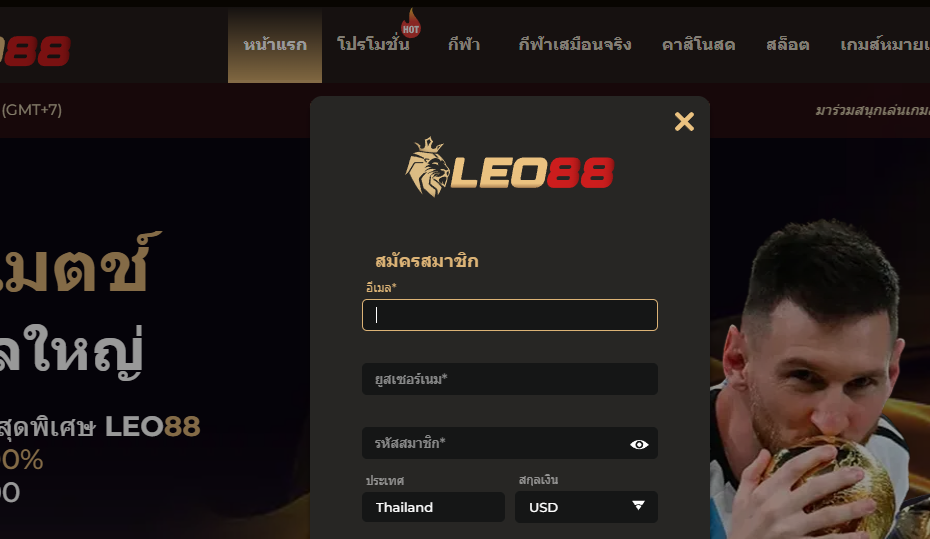This screenshot has height=539, width=930.
Task: Focus the อีเมล email input field
Action: point(509,315)
